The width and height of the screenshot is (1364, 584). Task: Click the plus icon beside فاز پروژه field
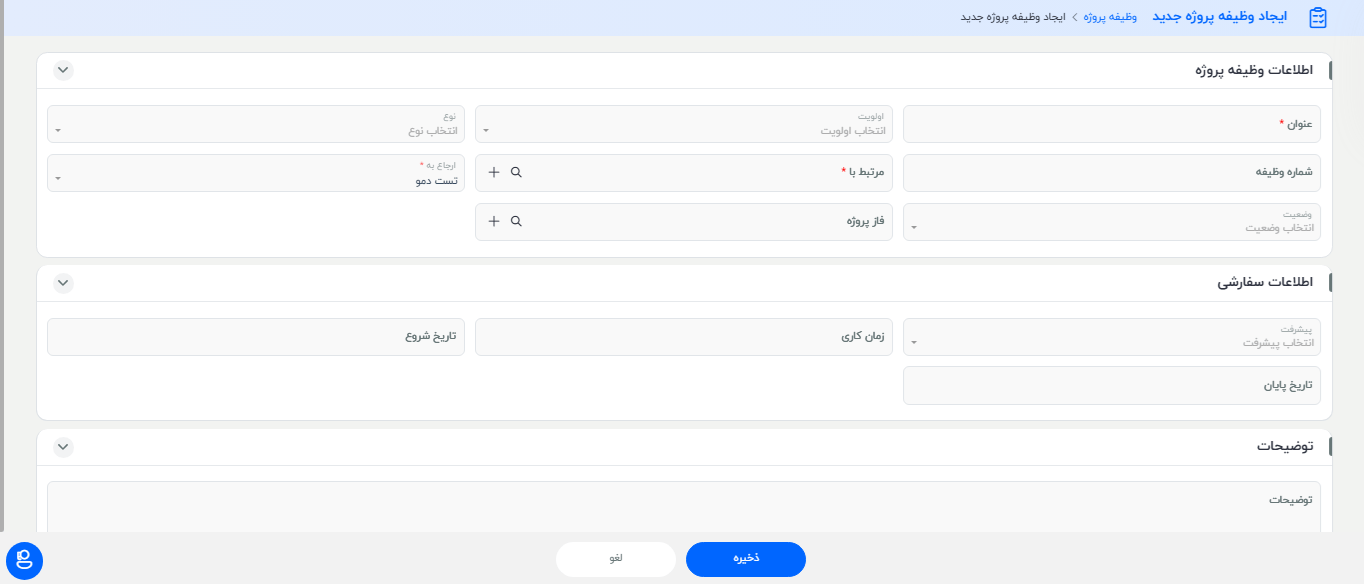click(493, 221)
